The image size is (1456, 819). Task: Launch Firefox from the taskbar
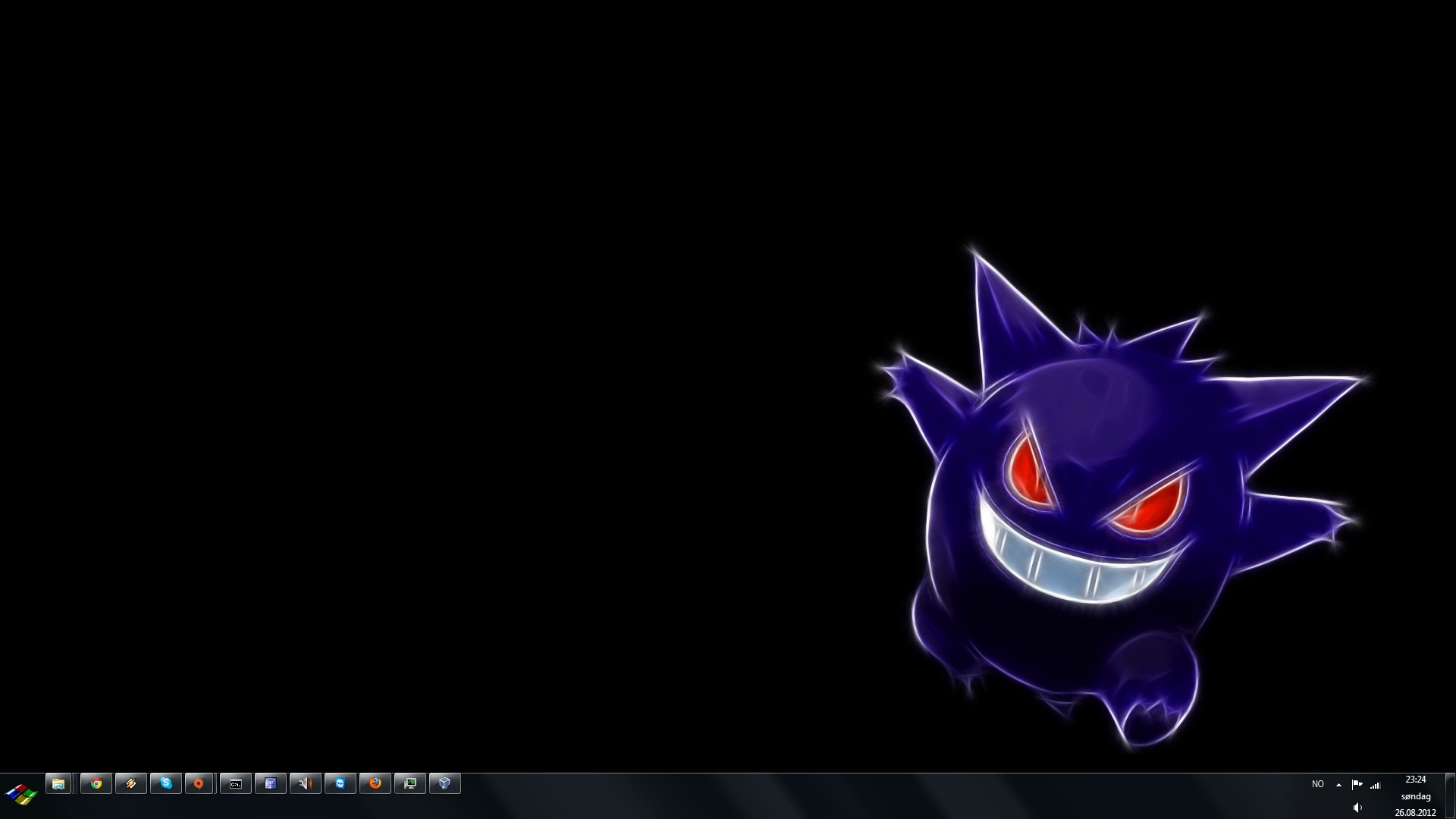click(375, 783)
